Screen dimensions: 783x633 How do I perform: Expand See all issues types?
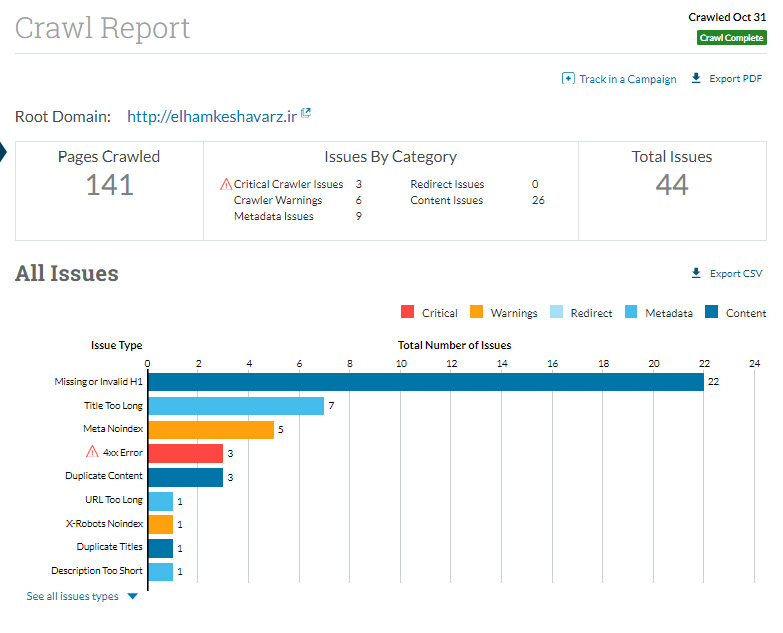coord(72,597)
